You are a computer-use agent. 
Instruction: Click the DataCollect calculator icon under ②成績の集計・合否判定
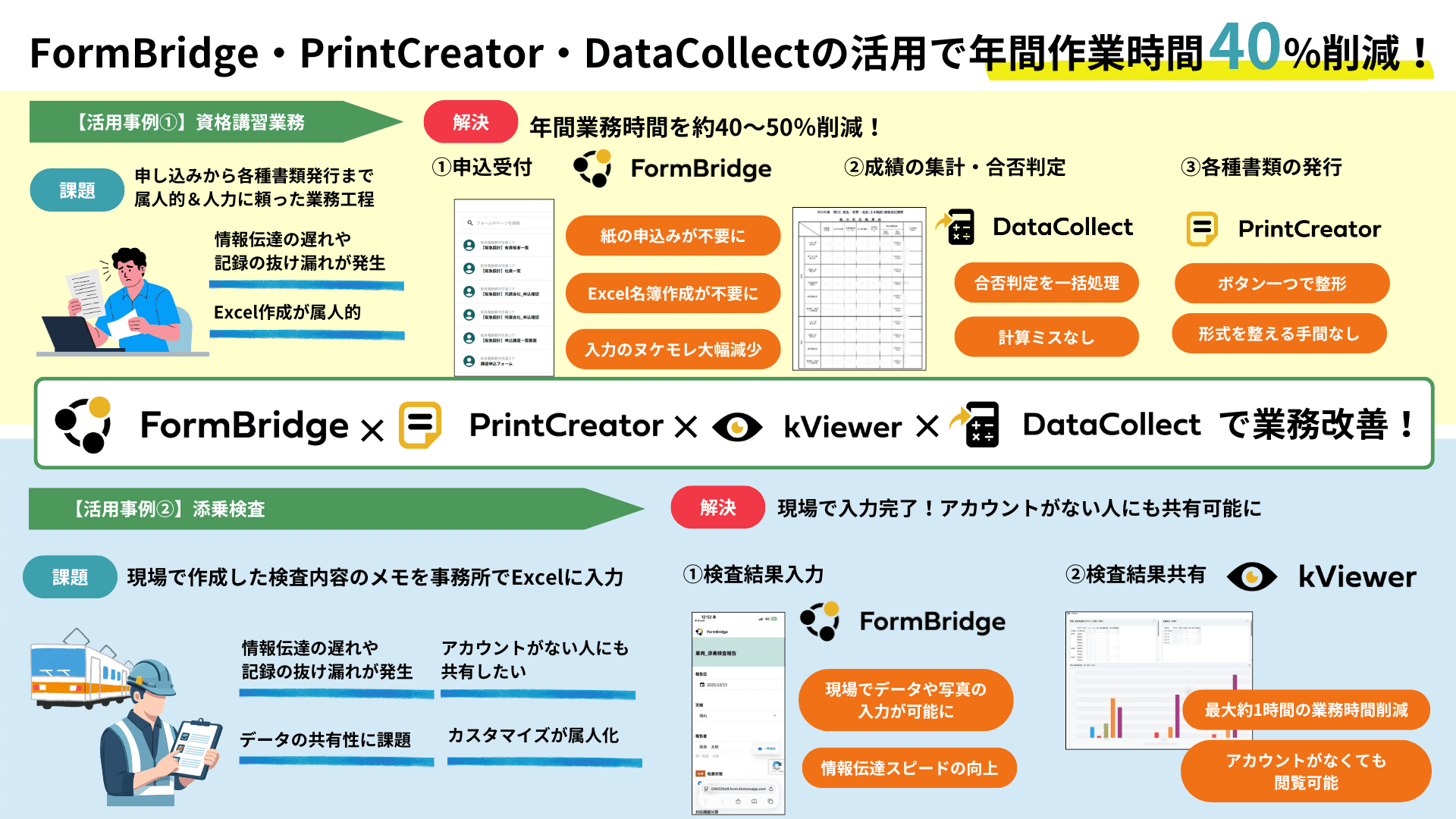coord(955,227)
